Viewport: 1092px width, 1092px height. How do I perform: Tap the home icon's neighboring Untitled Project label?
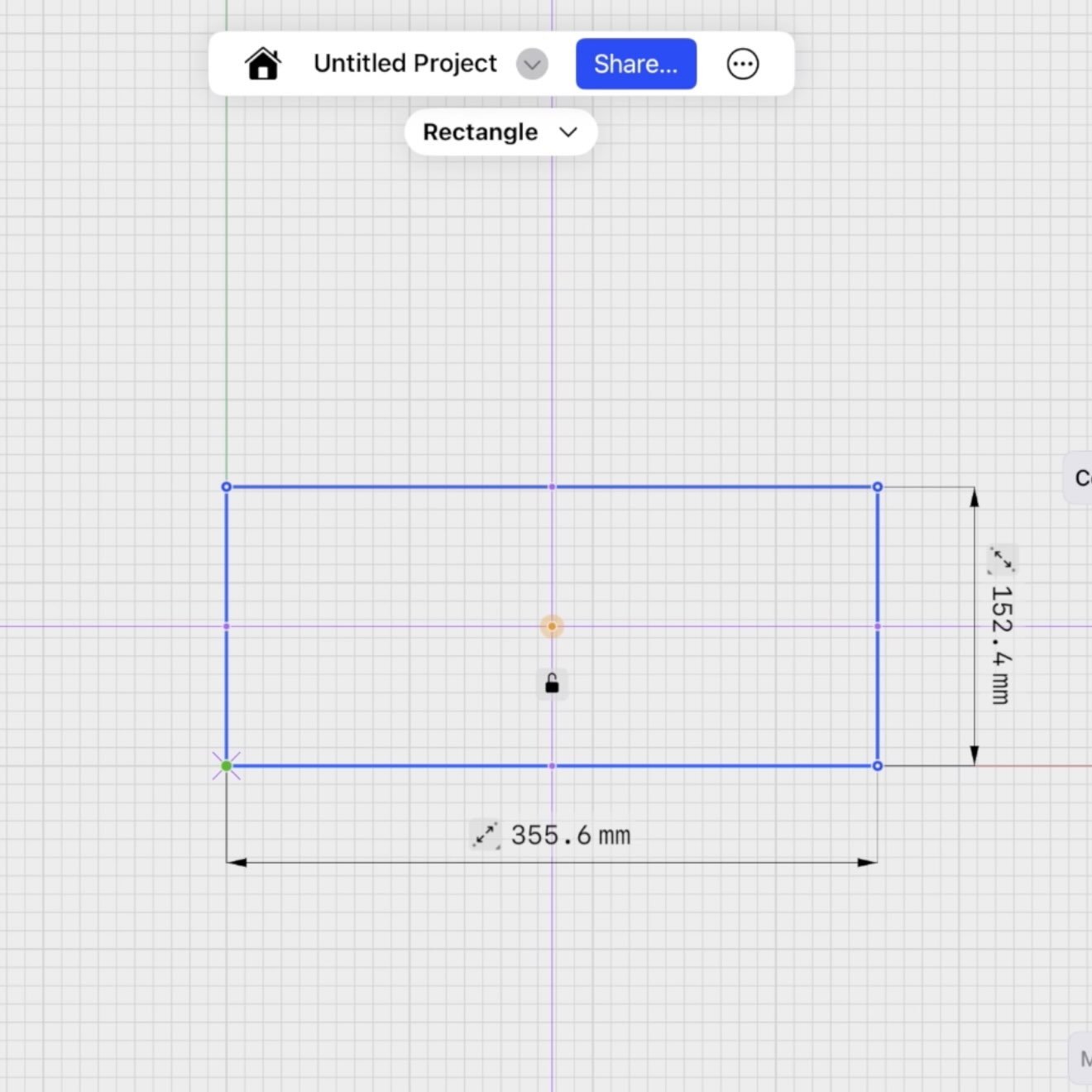coord(405,63)
